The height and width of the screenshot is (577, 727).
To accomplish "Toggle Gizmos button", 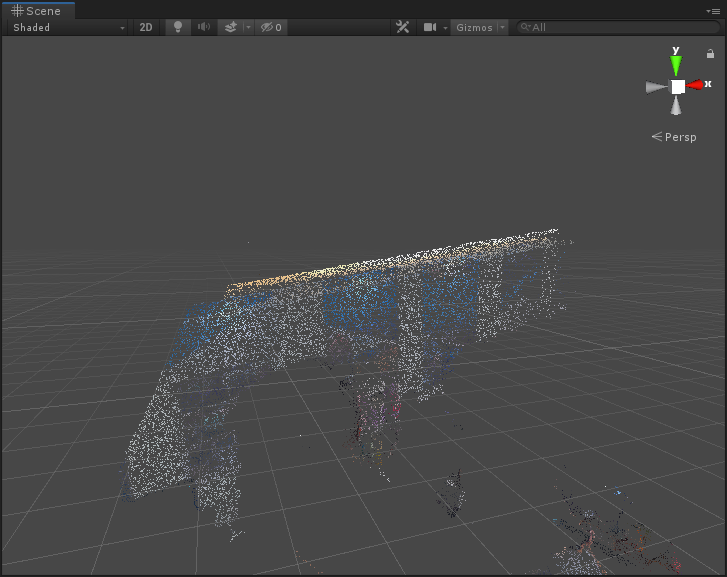I will (474, 27).
